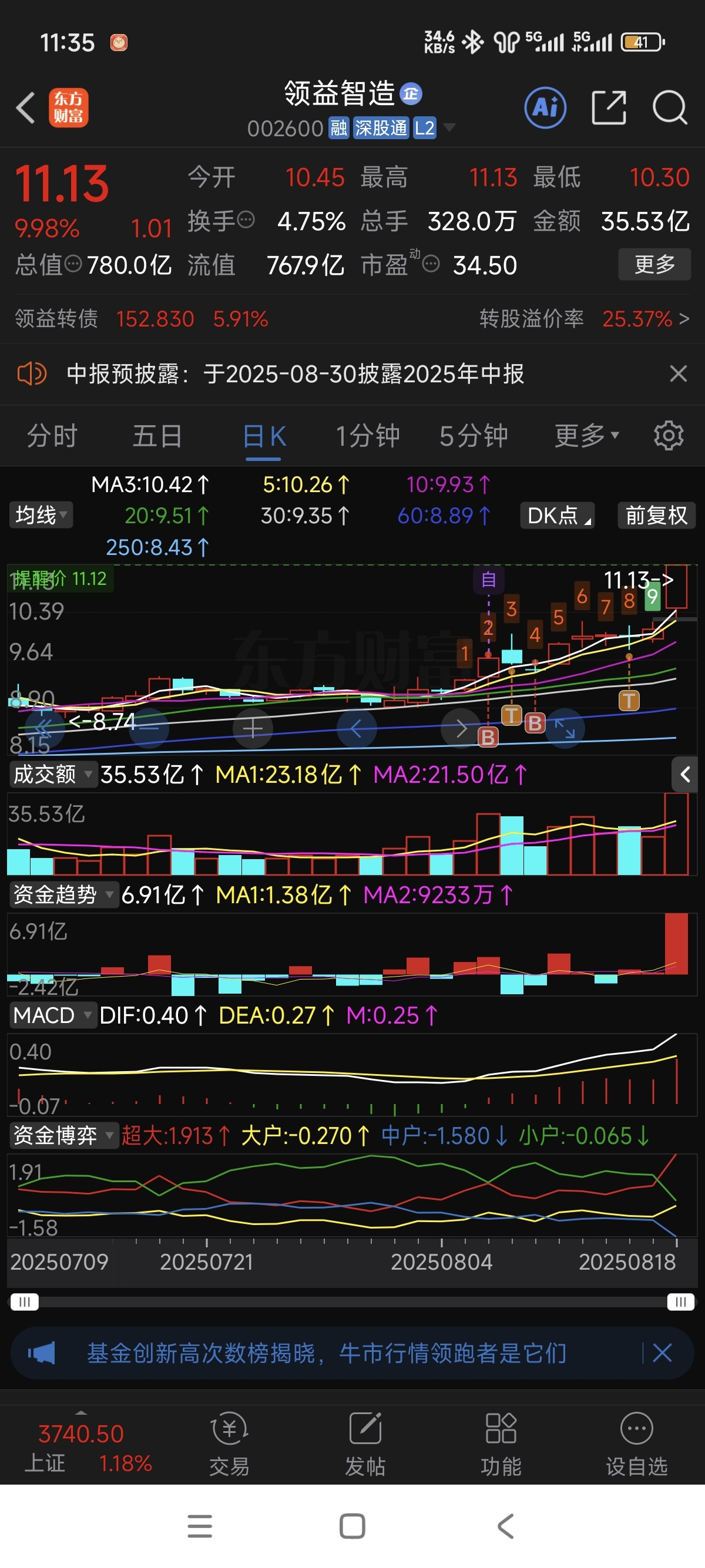
Task: Tap Android system back button
Action: (505, 1526)
